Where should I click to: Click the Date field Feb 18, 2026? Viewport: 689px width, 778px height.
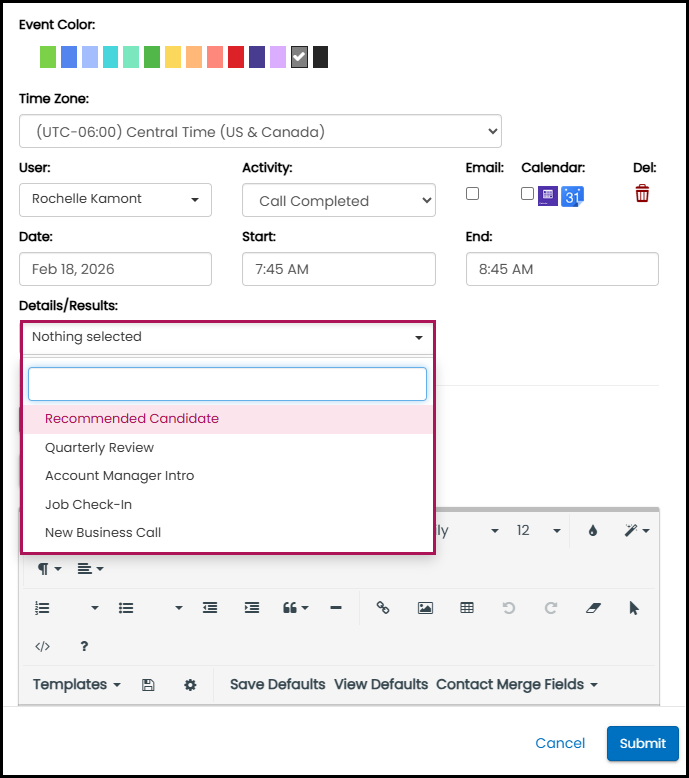pyautogui.click(x=115, y=269)
